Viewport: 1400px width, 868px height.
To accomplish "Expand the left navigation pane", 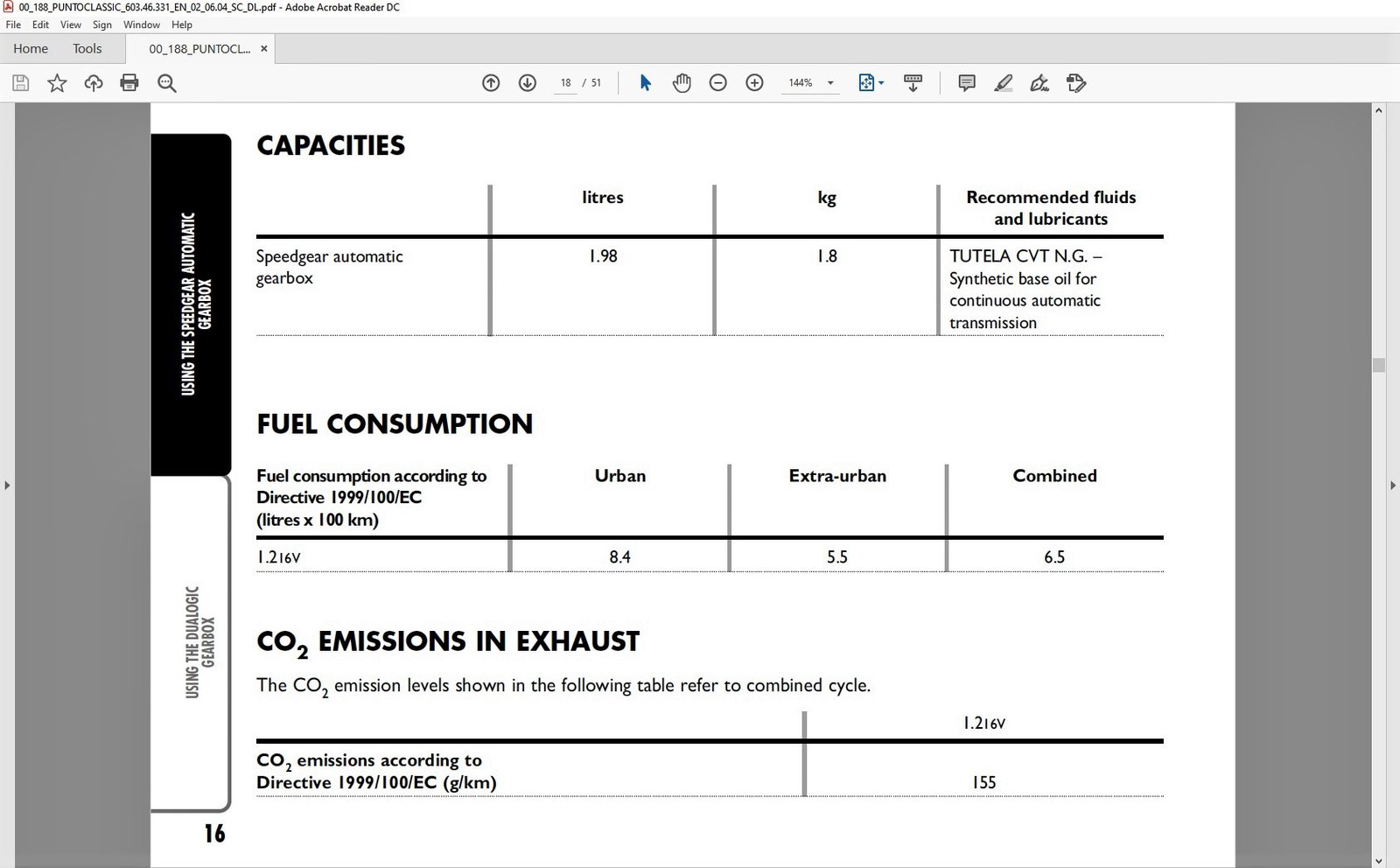I will coord(7,485).
